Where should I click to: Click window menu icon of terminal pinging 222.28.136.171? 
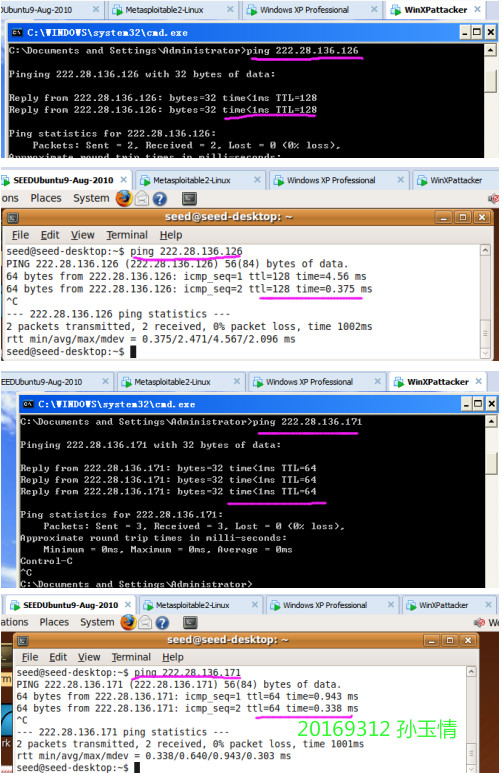coord(23,640)
